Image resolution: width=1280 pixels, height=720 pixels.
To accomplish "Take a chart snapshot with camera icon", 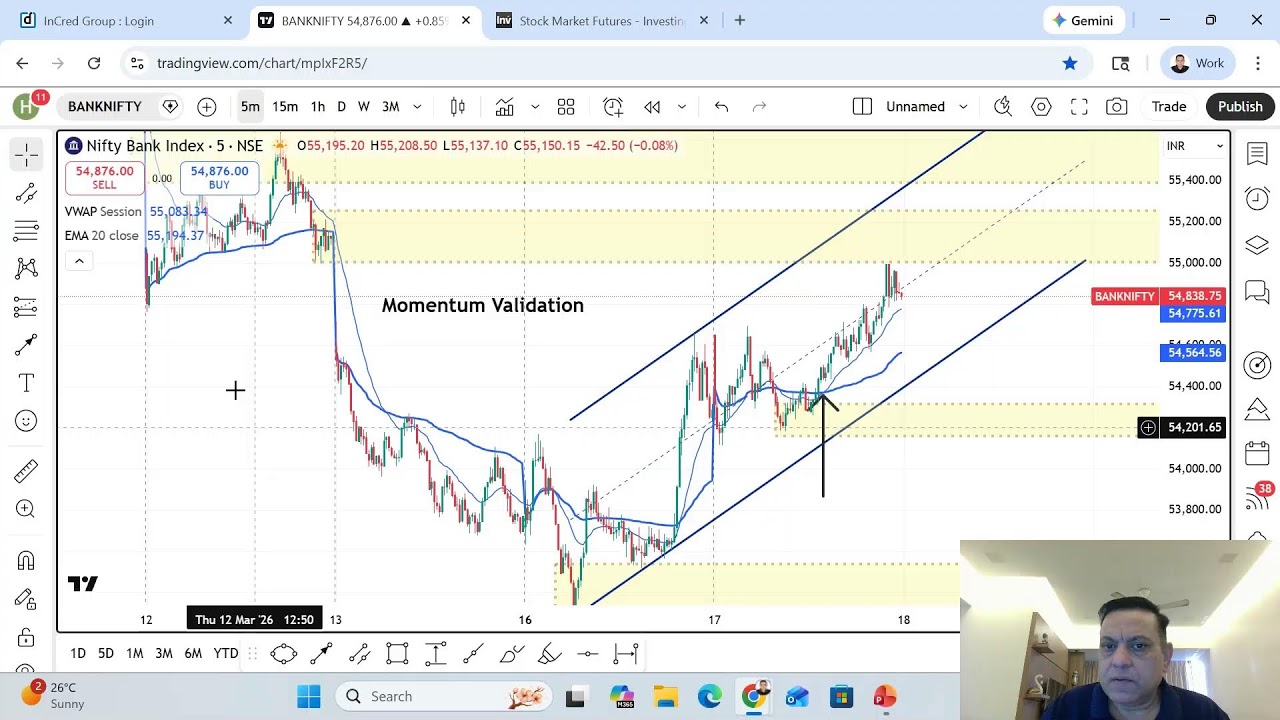I will [x=1117, y=107].
